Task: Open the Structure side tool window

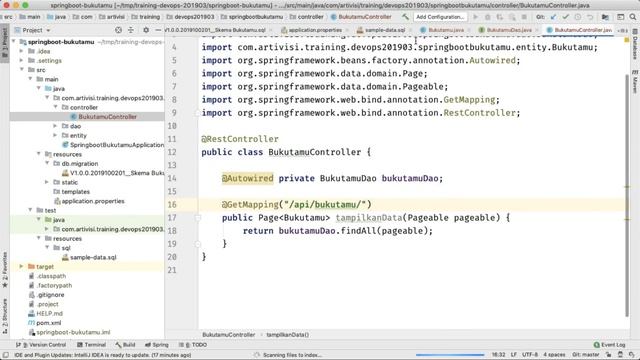Action: point(4,316)
